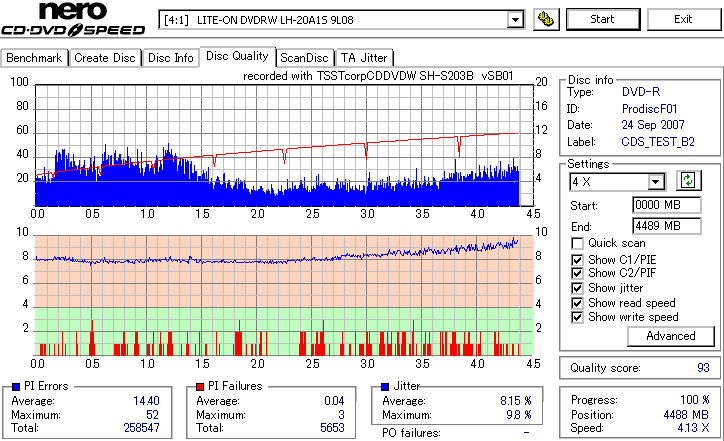Click Jitter maximum 9.8 %

point(519,415)
